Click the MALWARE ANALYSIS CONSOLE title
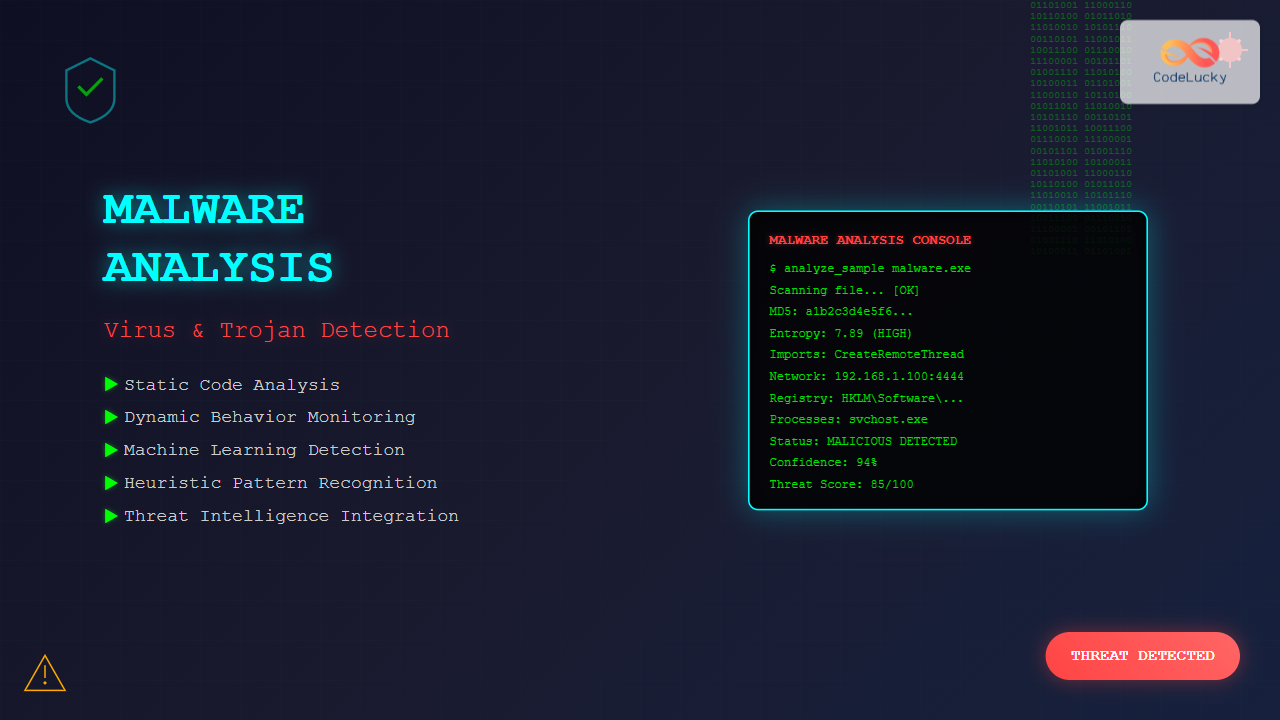 [870, 240]
